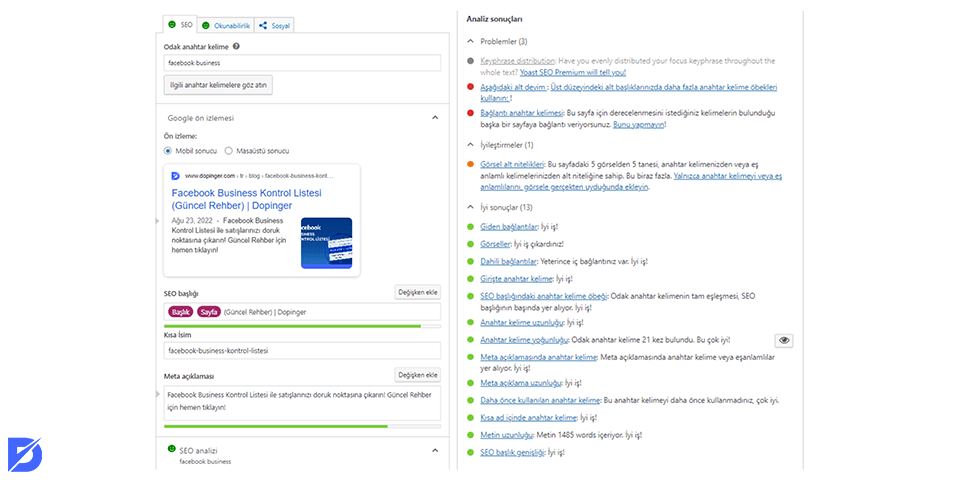Click the preview title Facebook Business Kontrol Listesi
Viewport: 960px width, 480px height.
[x=247, y=199]
